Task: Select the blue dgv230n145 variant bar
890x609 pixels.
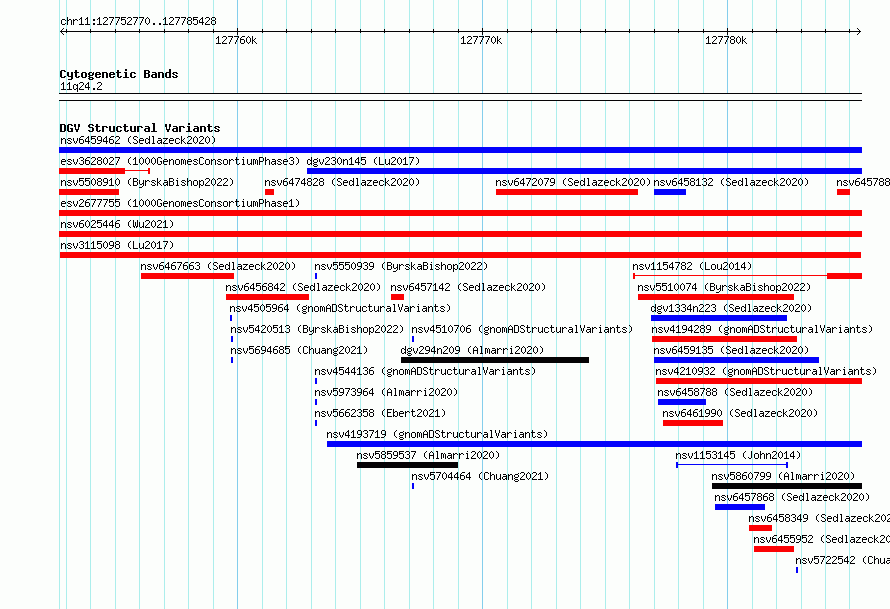Action: [584, 171]
